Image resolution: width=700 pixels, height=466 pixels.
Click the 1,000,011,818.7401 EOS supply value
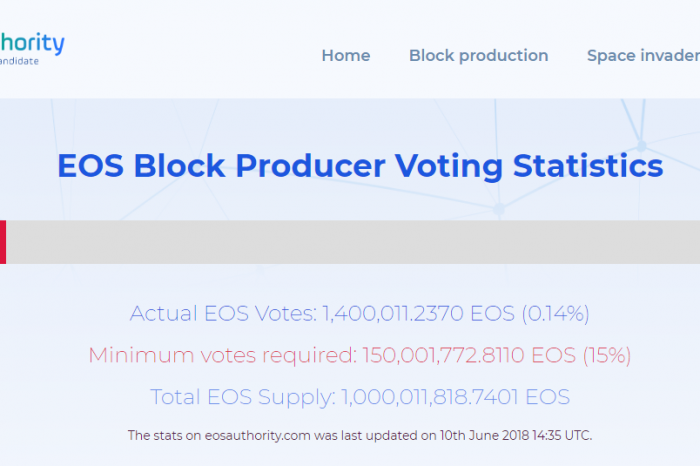point(456,397)
